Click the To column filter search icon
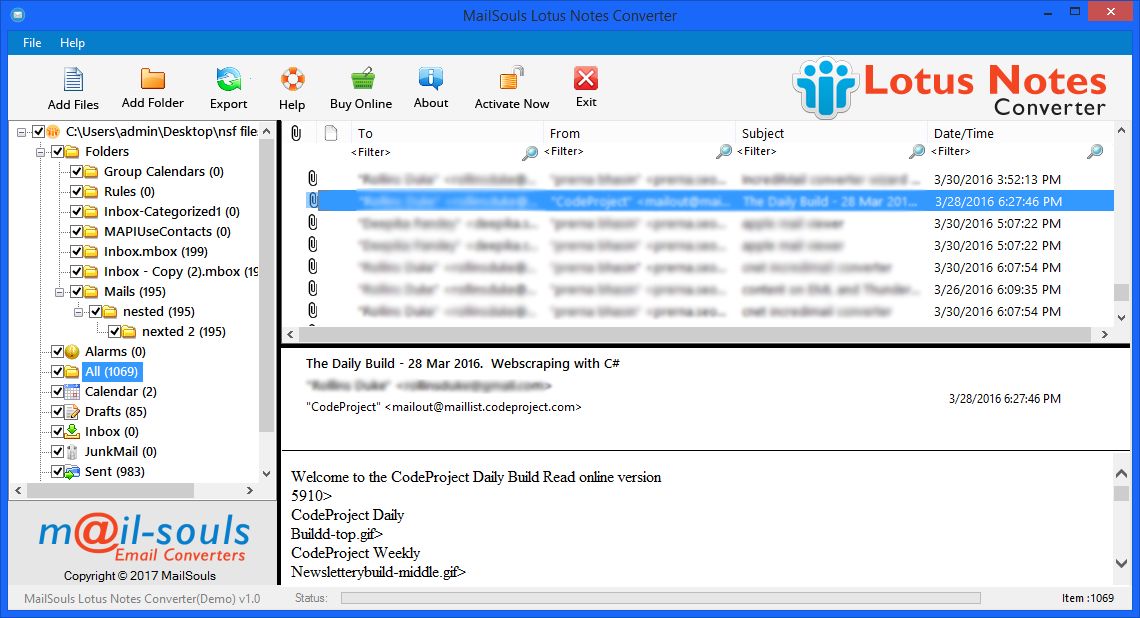This screenshot has width=1140, height=618. (x=530, y=152)
